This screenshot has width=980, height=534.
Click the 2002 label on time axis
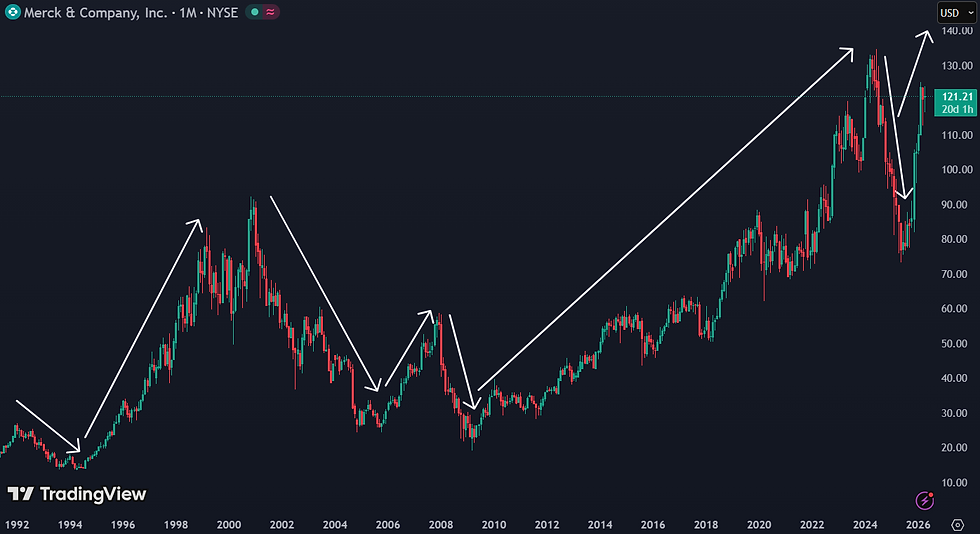coord(282,525)
